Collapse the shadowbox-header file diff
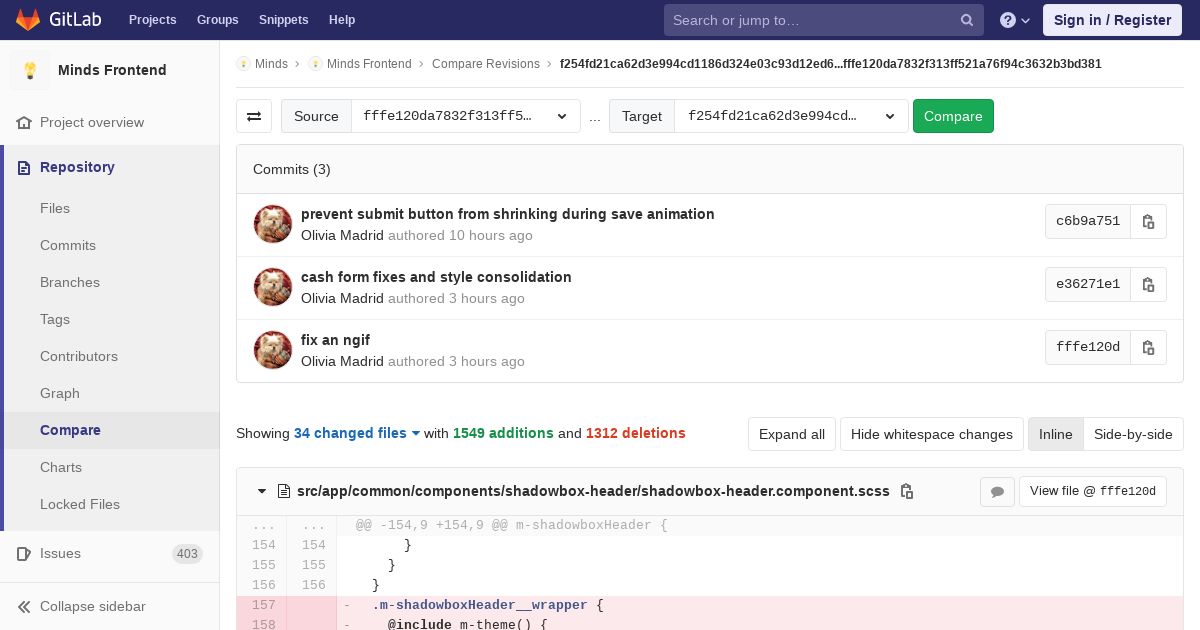Screen dimensions: 1200x630 (x=262, y=491)
